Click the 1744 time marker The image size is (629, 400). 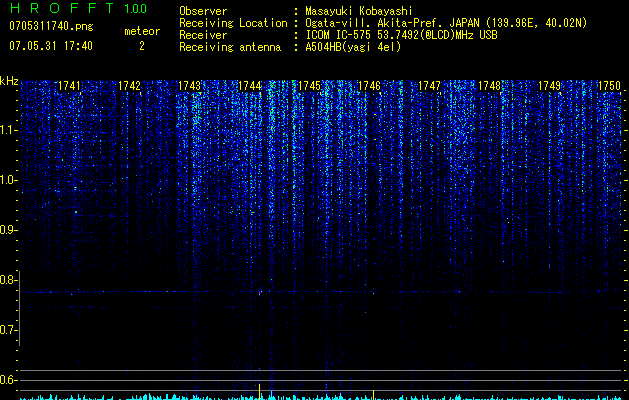(250, 86)
